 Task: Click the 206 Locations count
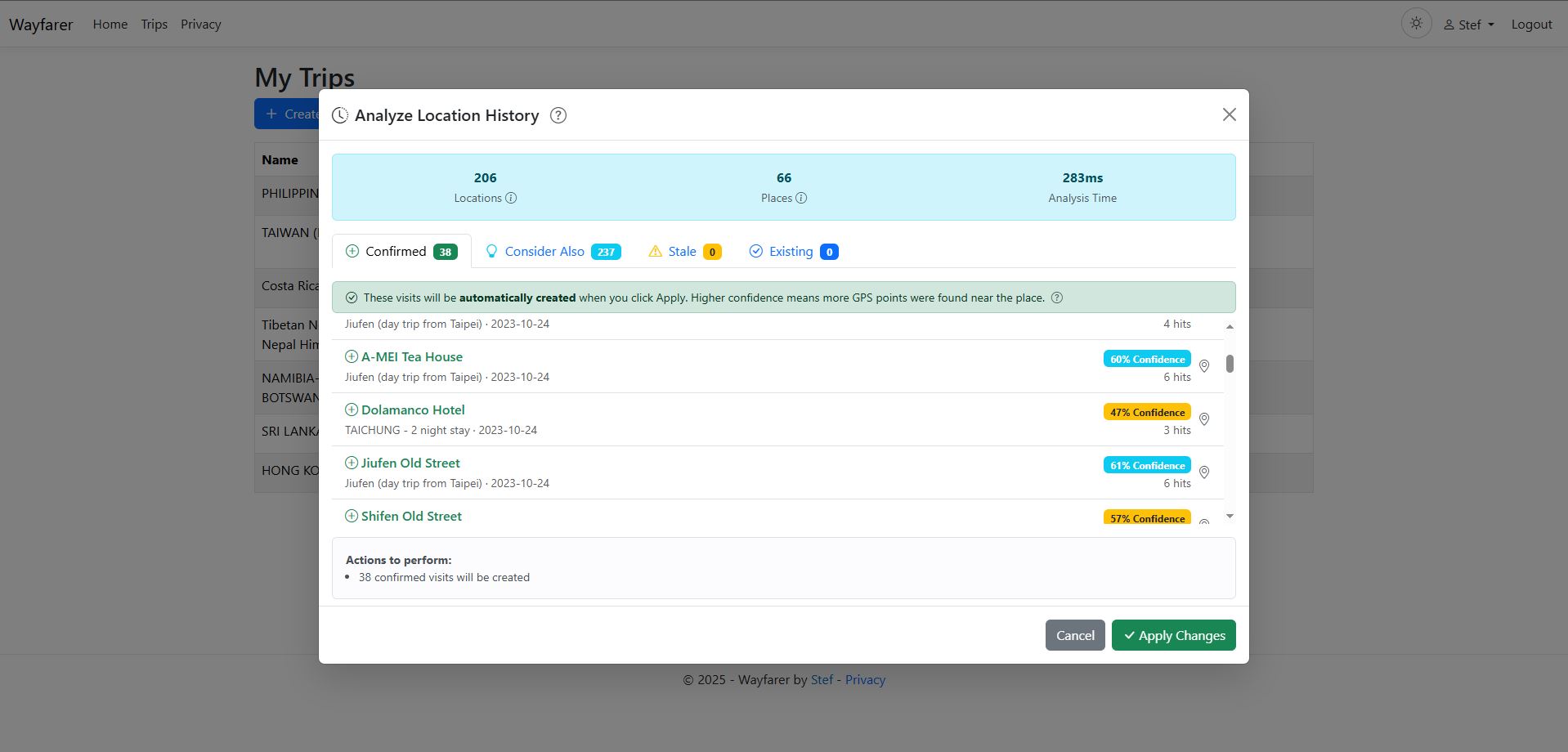click(485, 177)
